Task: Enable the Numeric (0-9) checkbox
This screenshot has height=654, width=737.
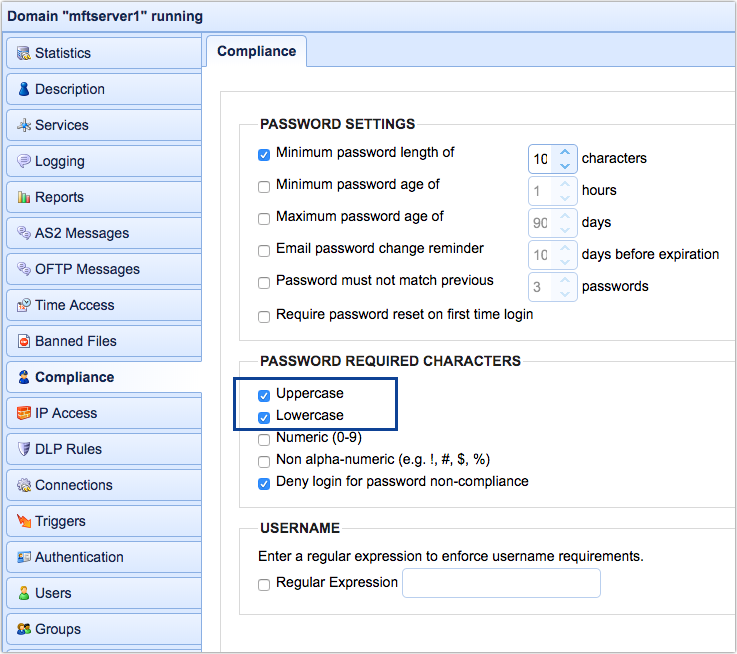Action: [264, 439]
